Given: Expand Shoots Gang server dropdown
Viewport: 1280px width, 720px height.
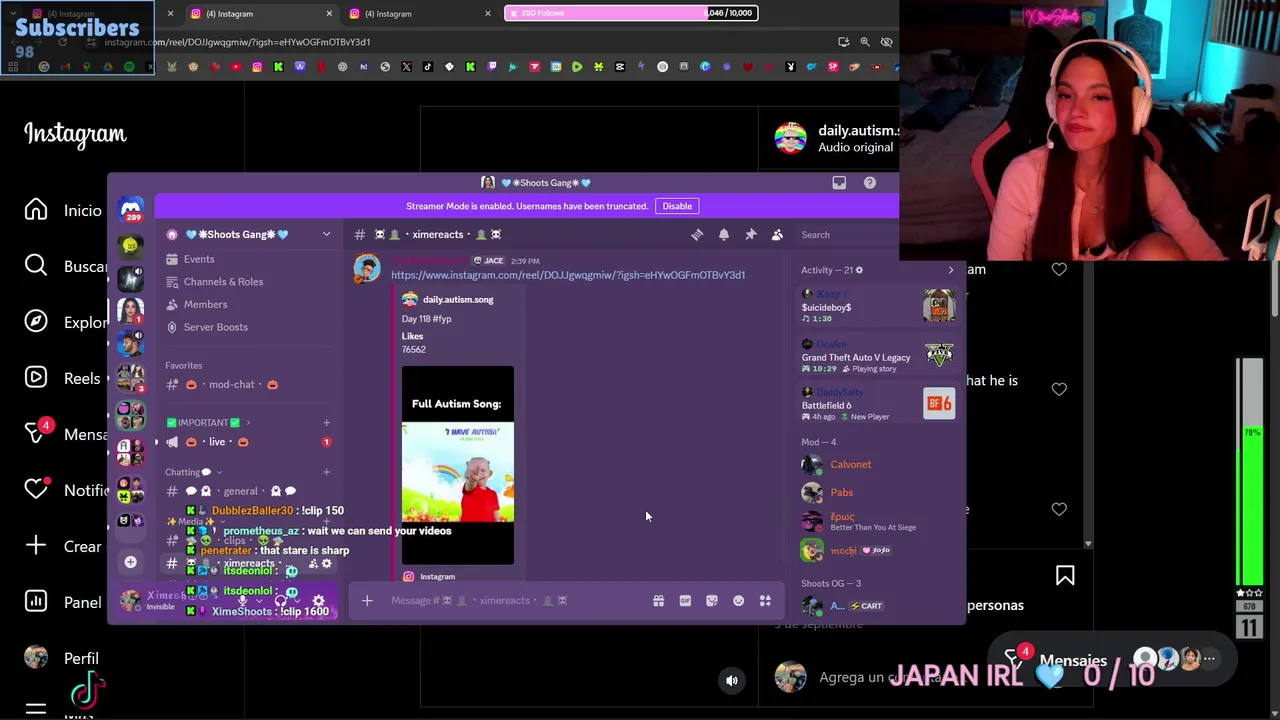Looking at the screenshot, I should tap(326, 234).
